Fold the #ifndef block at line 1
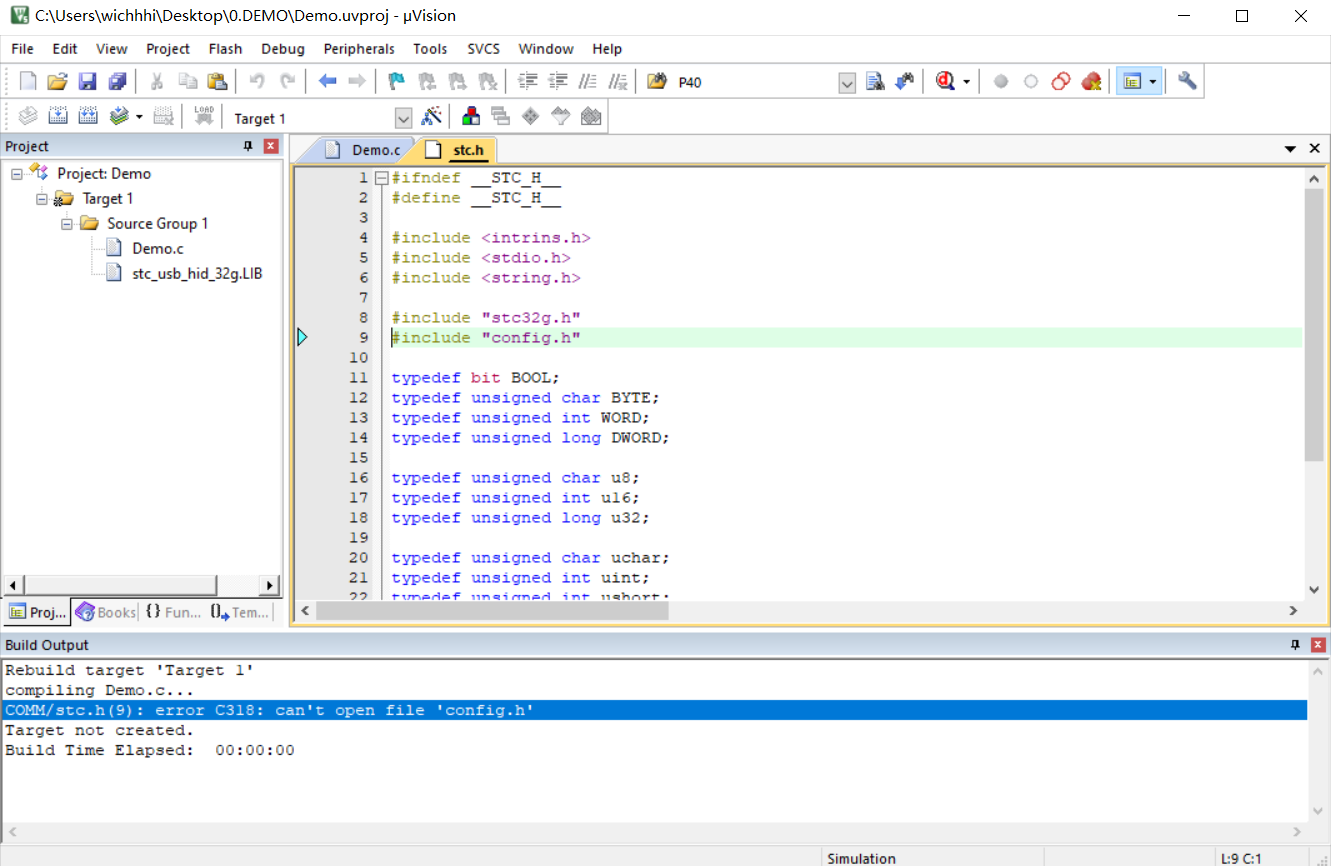The width and height of the screenshot is (1331, 866). click(381, 178)
